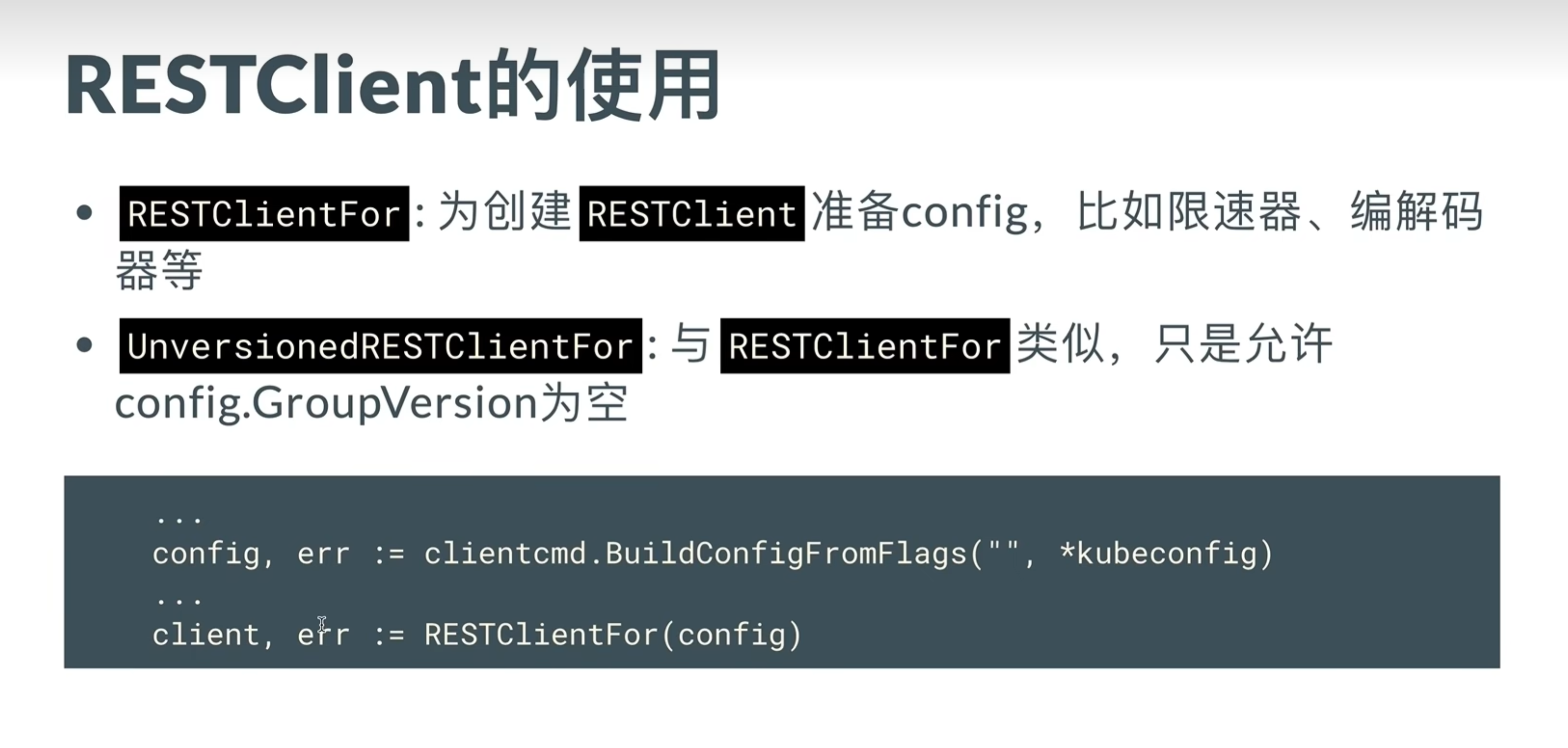Click the first RESTClientFor code label
The image size is (1568, 748).
(264, 214)
